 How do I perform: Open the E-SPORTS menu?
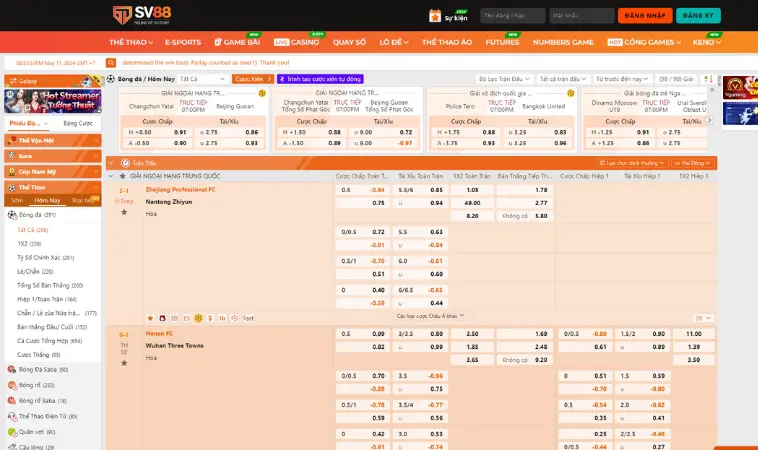coord(182,42)
